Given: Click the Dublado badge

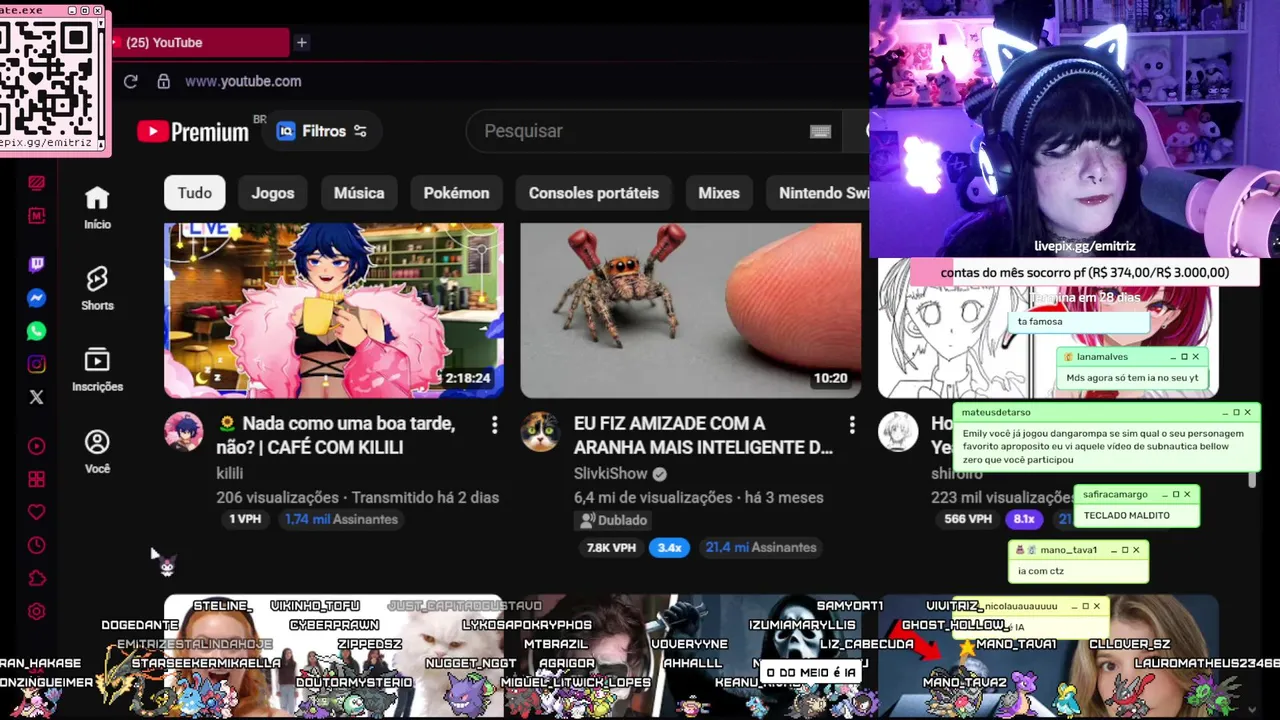Looking at the screenshot, I should coord(614,520).
